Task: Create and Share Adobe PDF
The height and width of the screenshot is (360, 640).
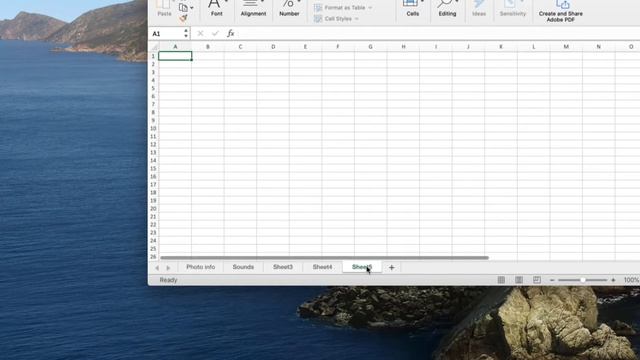Action: tap(560, 11)
